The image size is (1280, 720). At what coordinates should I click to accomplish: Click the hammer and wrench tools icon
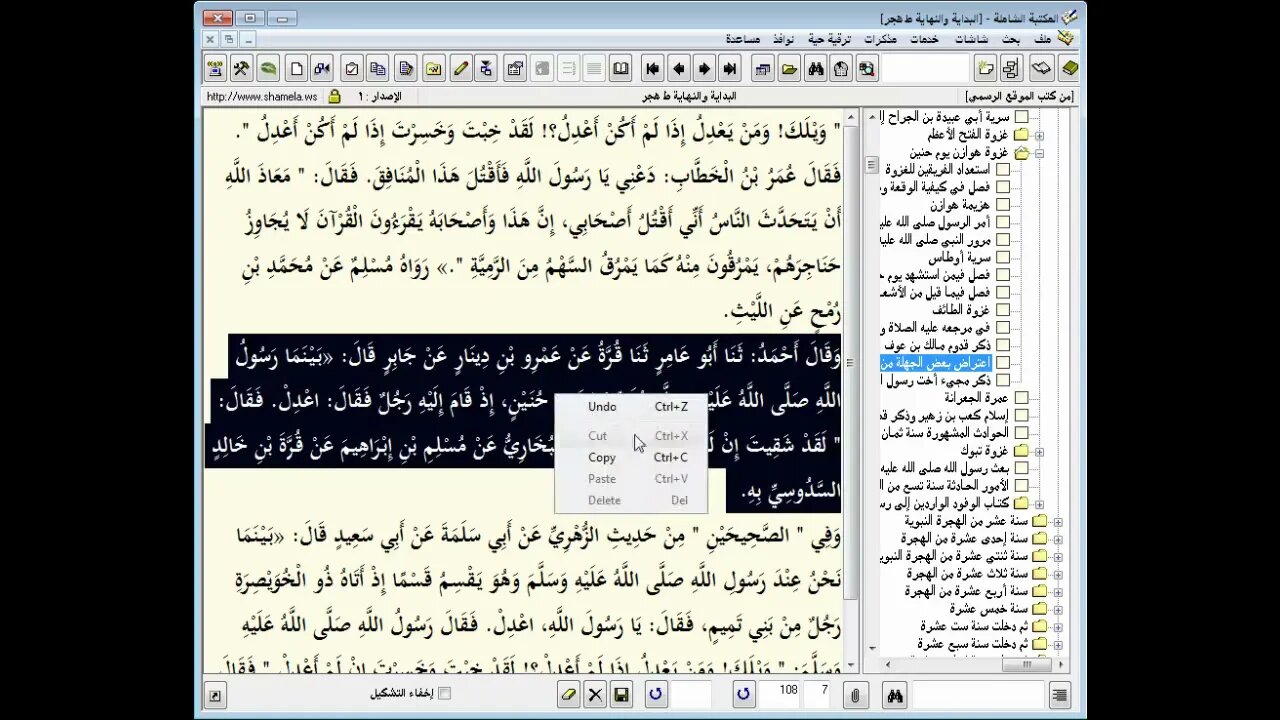241,69
